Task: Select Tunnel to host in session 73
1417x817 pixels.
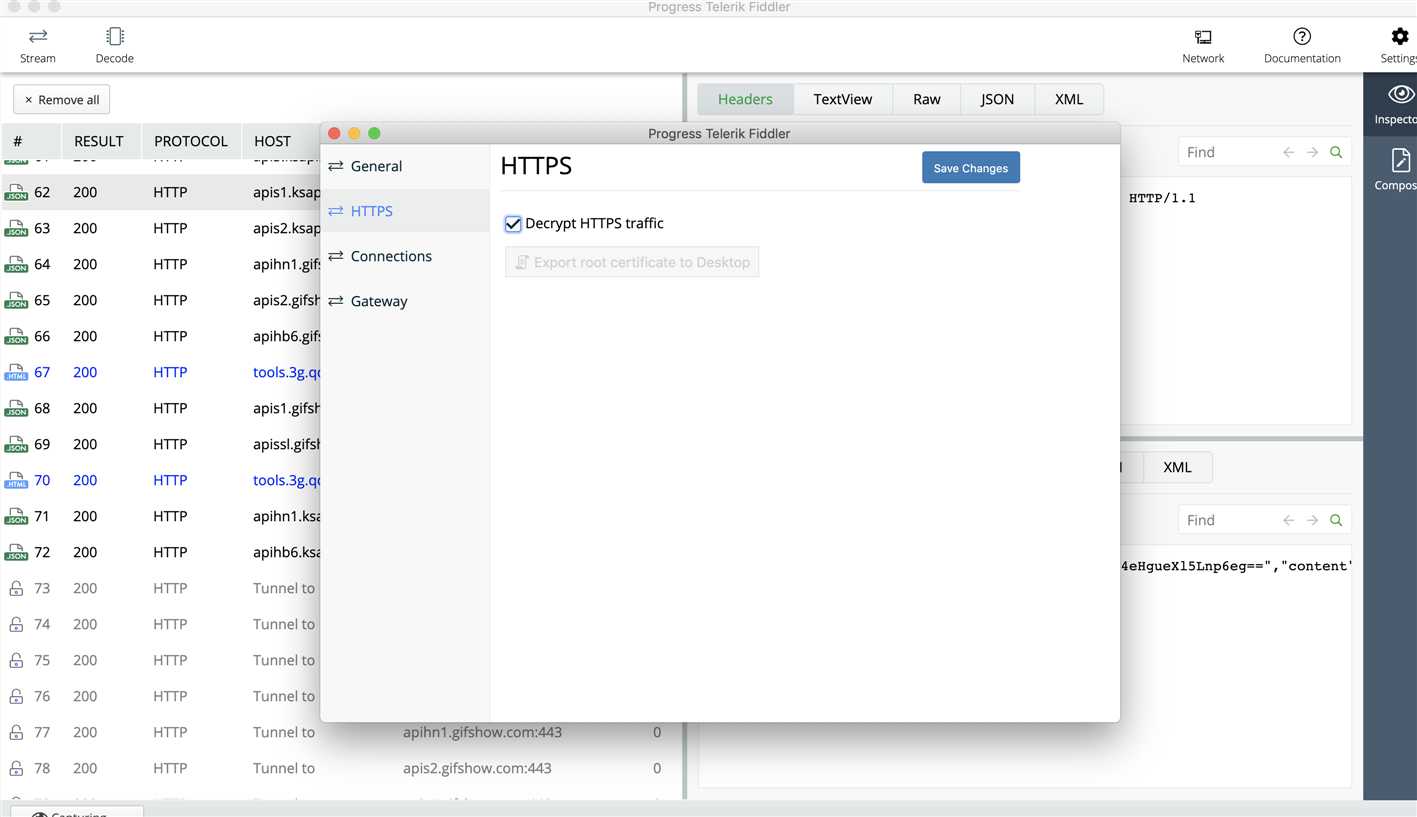Action: point(284,588)
